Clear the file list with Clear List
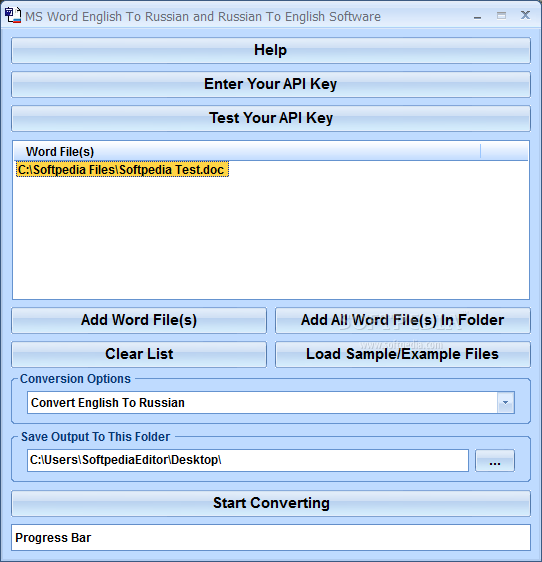 coord(139,354)
